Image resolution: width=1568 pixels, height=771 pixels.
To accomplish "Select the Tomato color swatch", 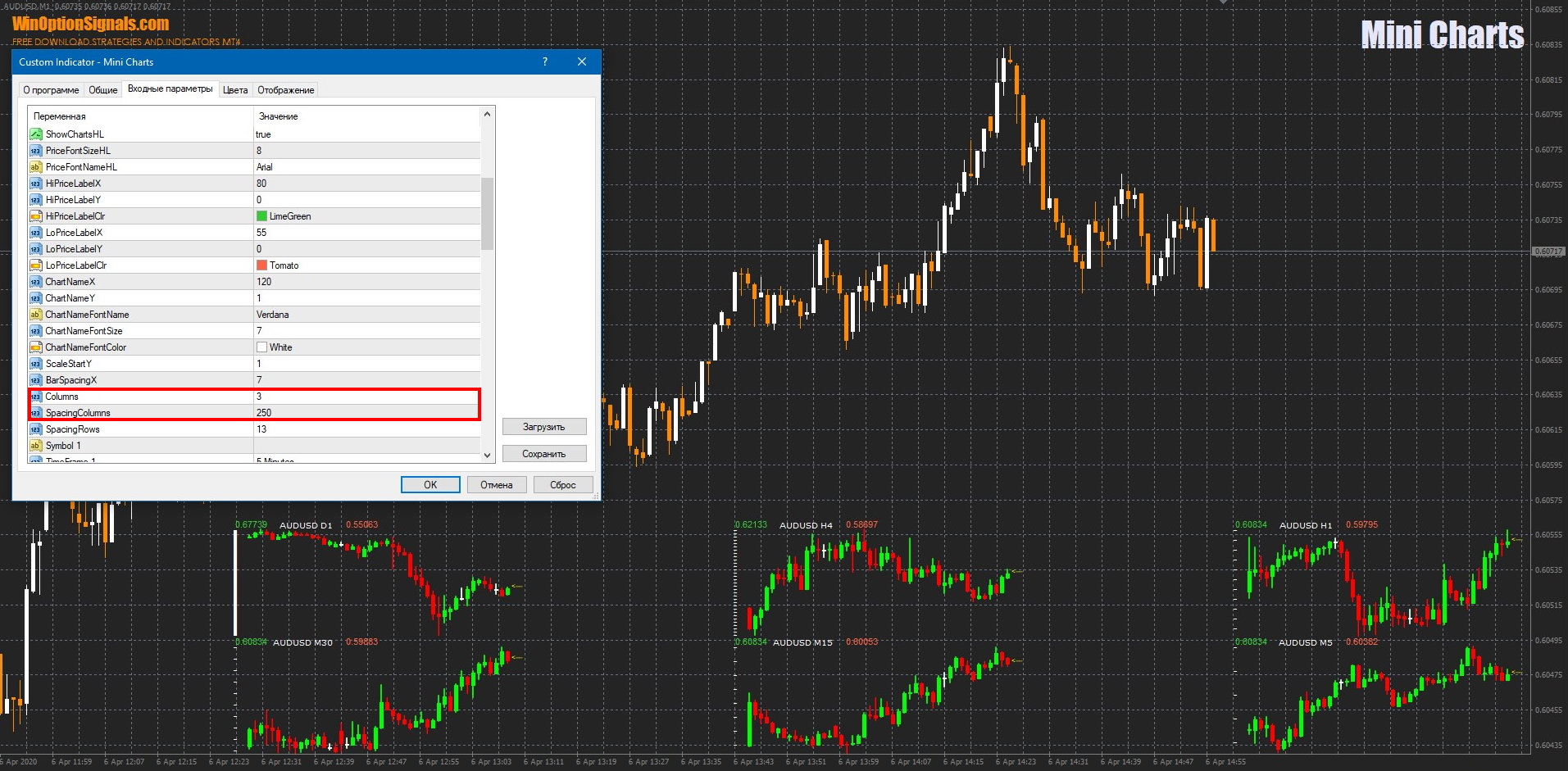I will [262, 265].
